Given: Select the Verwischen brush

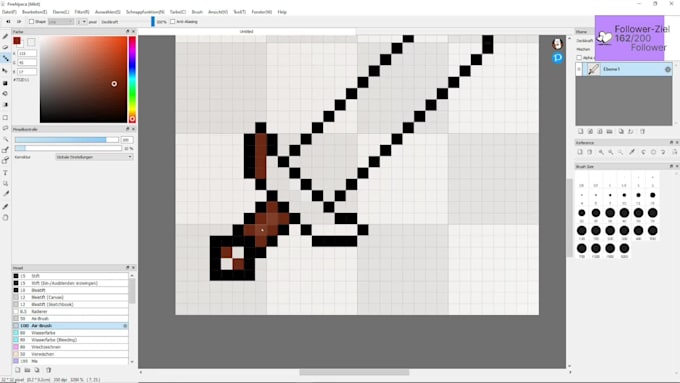Looking at the screenshot, I should point(70,354).
